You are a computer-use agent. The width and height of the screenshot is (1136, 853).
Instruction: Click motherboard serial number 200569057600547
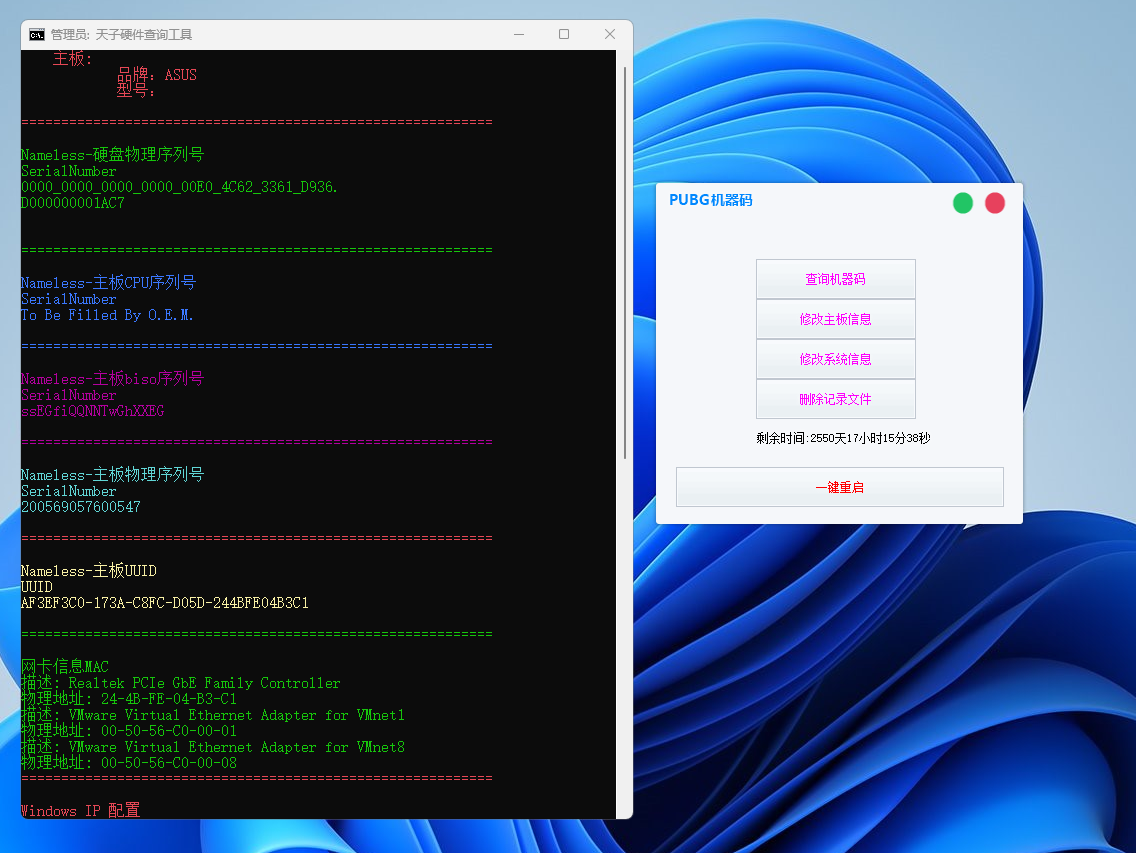[81, 507]
